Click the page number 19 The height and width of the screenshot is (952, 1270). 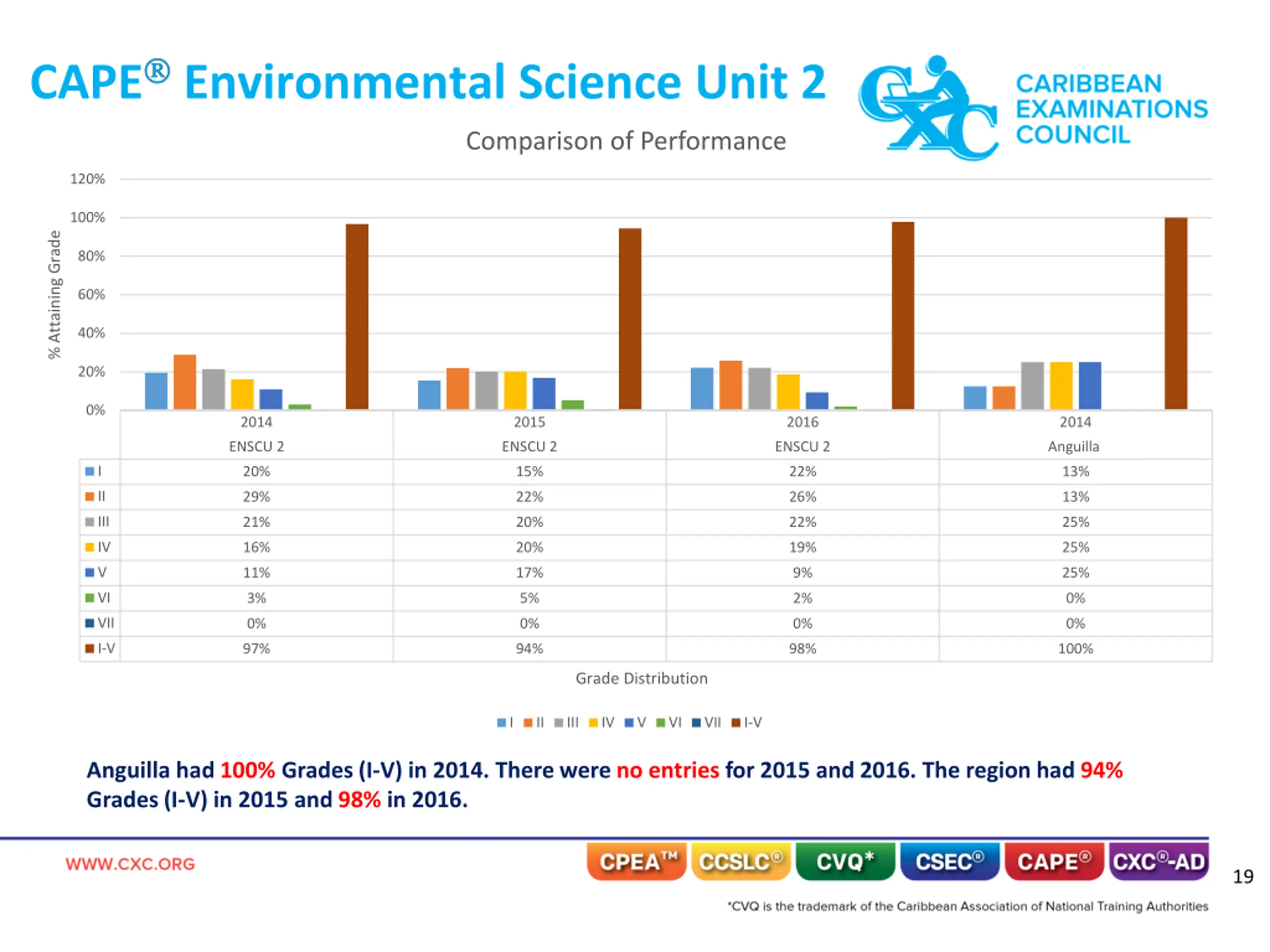[x=1243, y=876]
